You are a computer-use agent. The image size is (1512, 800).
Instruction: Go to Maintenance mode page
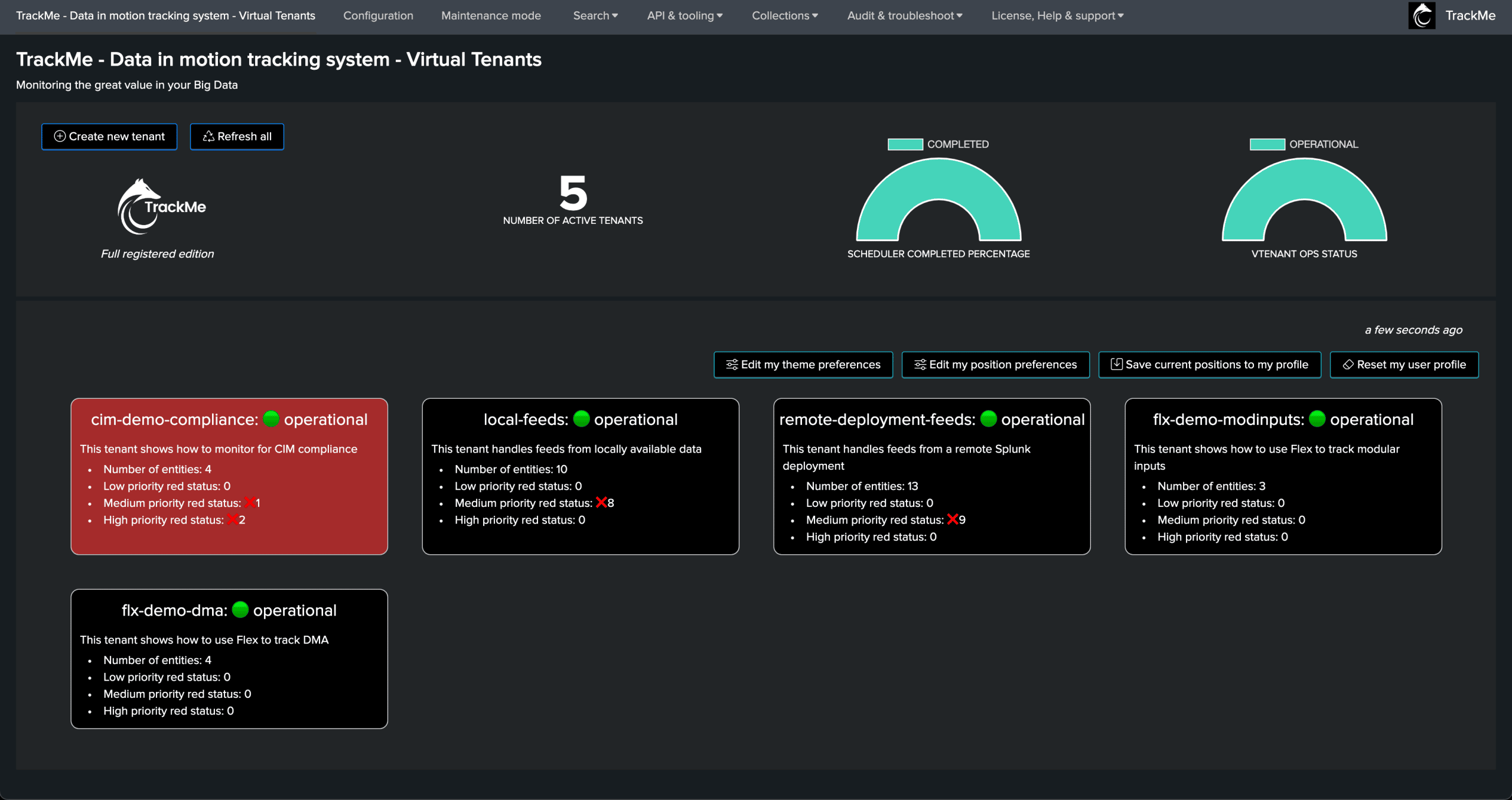491,16
